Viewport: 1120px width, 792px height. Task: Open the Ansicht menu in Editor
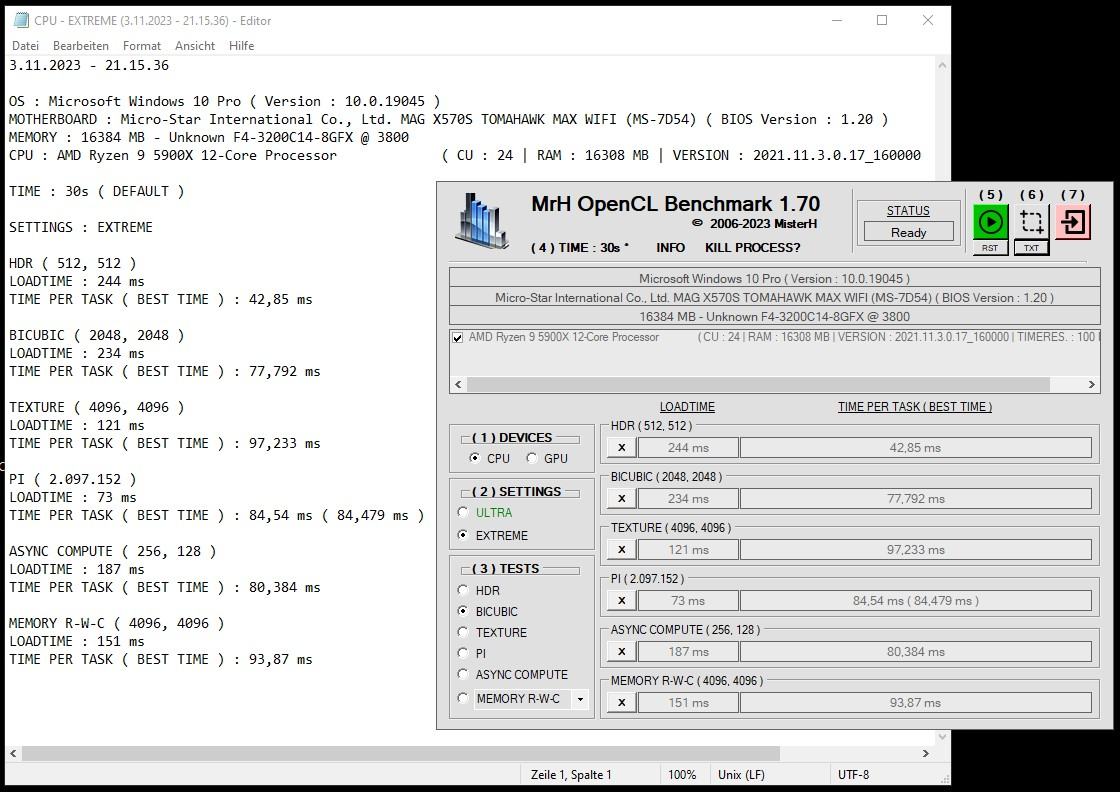click(x=194, y=46)
